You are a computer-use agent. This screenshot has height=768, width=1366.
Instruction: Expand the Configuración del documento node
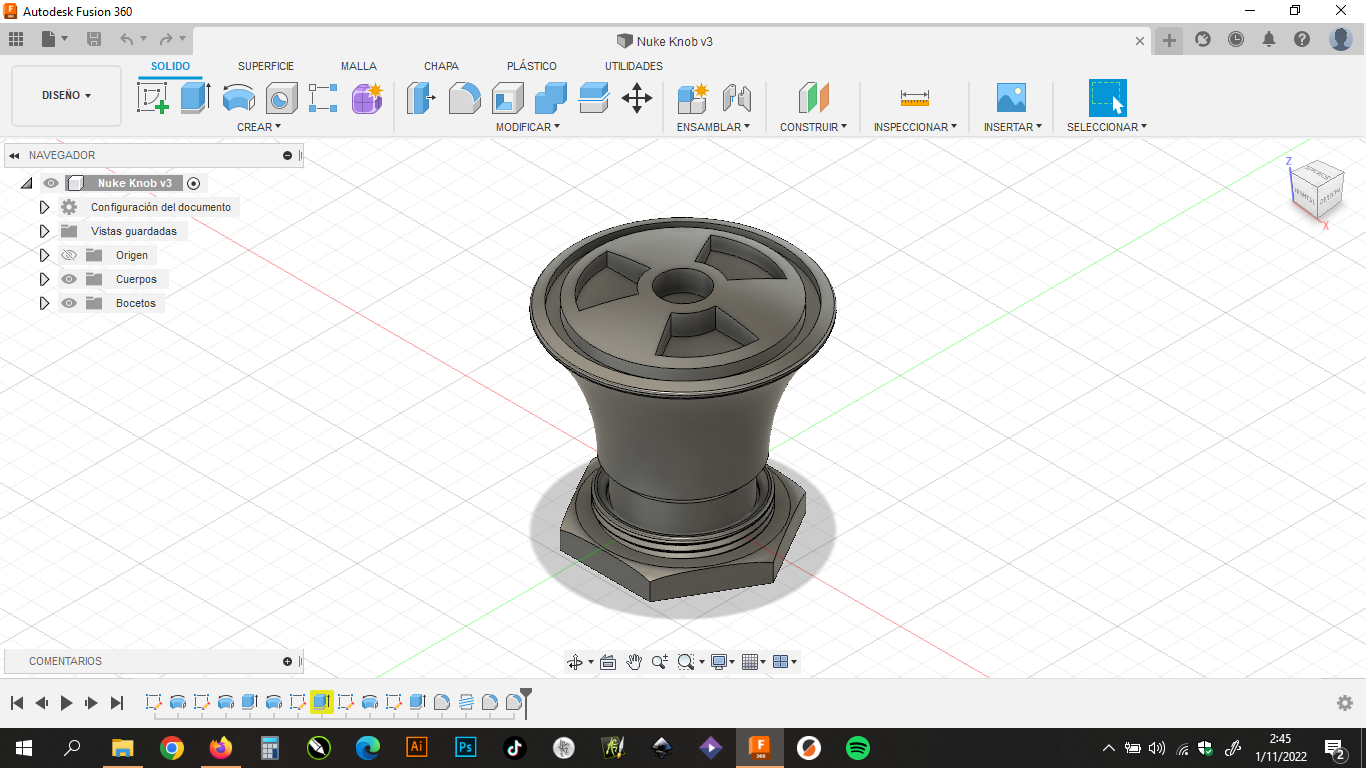pyautogui.click(x=44, y=207)
